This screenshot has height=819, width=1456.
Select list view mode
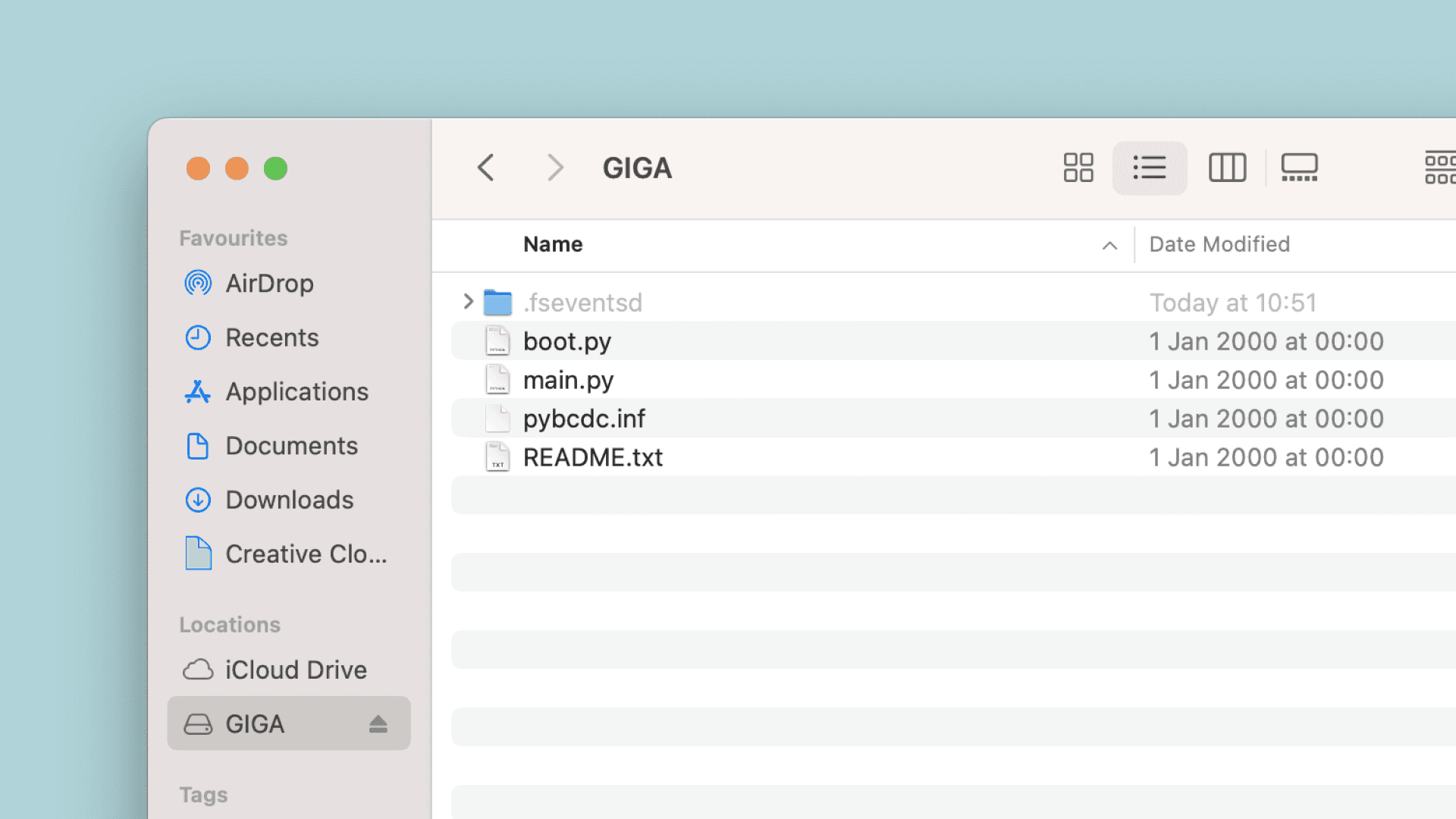coord(1149,168)
